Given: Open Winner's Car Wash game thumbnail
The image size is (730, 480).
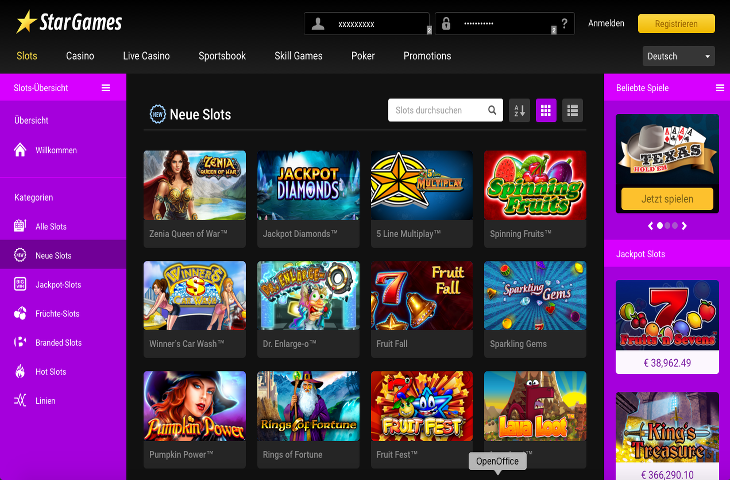Looking at the screenshot, I should (x=195, y=296).
